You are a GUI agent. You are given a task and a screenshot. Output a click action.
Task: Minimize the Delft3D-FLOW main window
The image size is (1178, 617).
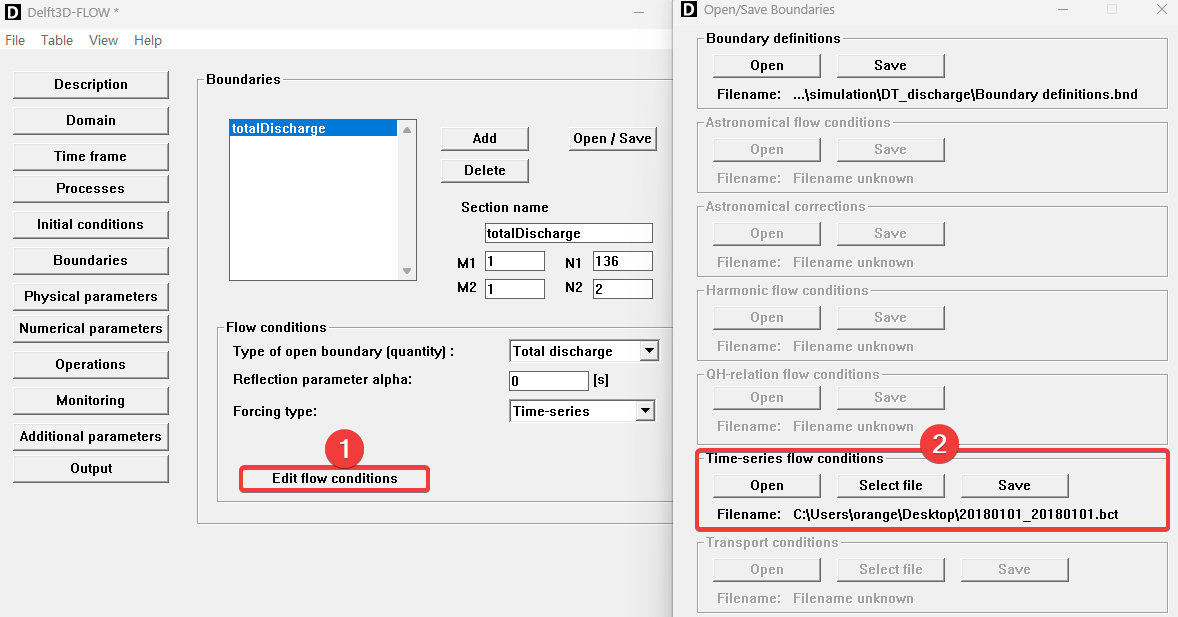click(639, 12)
